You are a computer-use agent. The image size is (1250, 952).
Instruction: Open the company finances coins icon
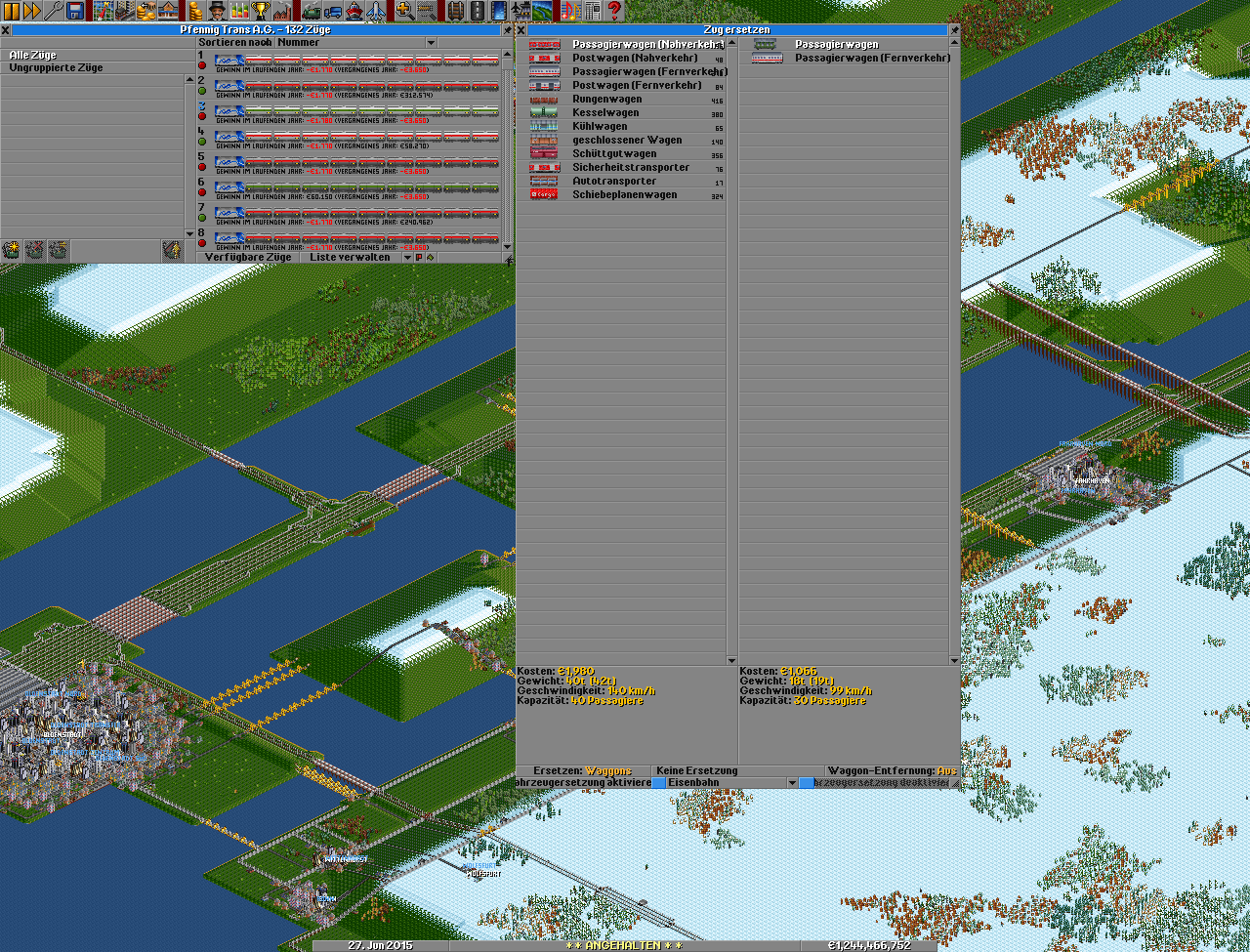pyautogui.click(x=195, y=11)
